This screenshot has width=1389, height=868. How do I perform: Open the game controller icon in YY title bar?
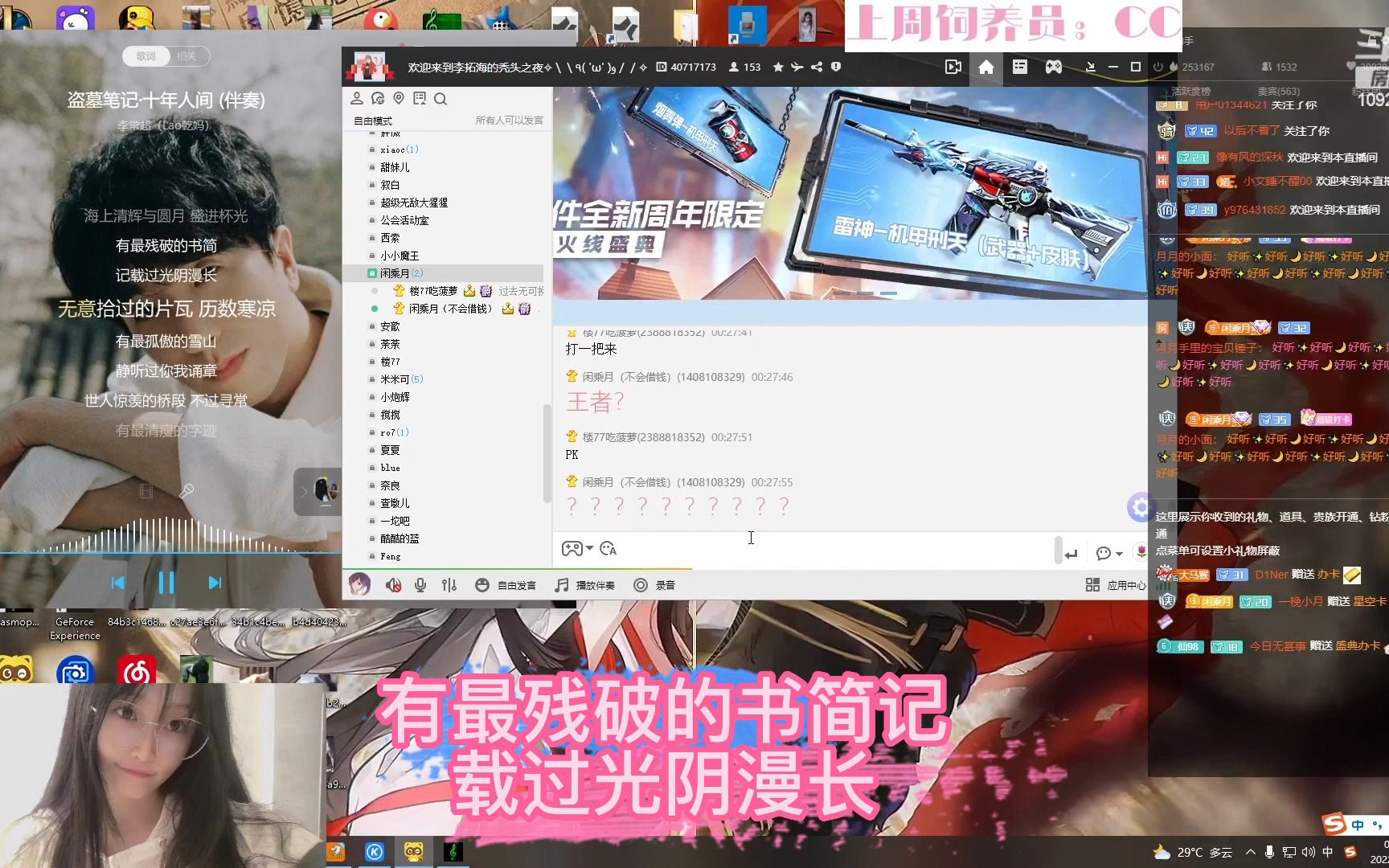click(x=1053, y=67)
